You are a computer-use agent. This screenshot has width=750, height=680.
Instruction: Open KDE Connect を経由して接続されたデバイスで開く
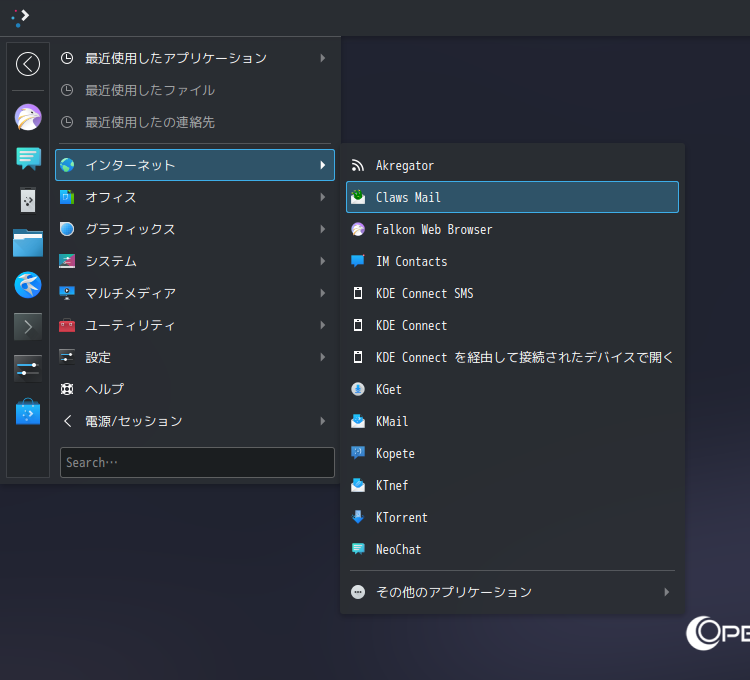pyautogui.click(x=512, y=357)
